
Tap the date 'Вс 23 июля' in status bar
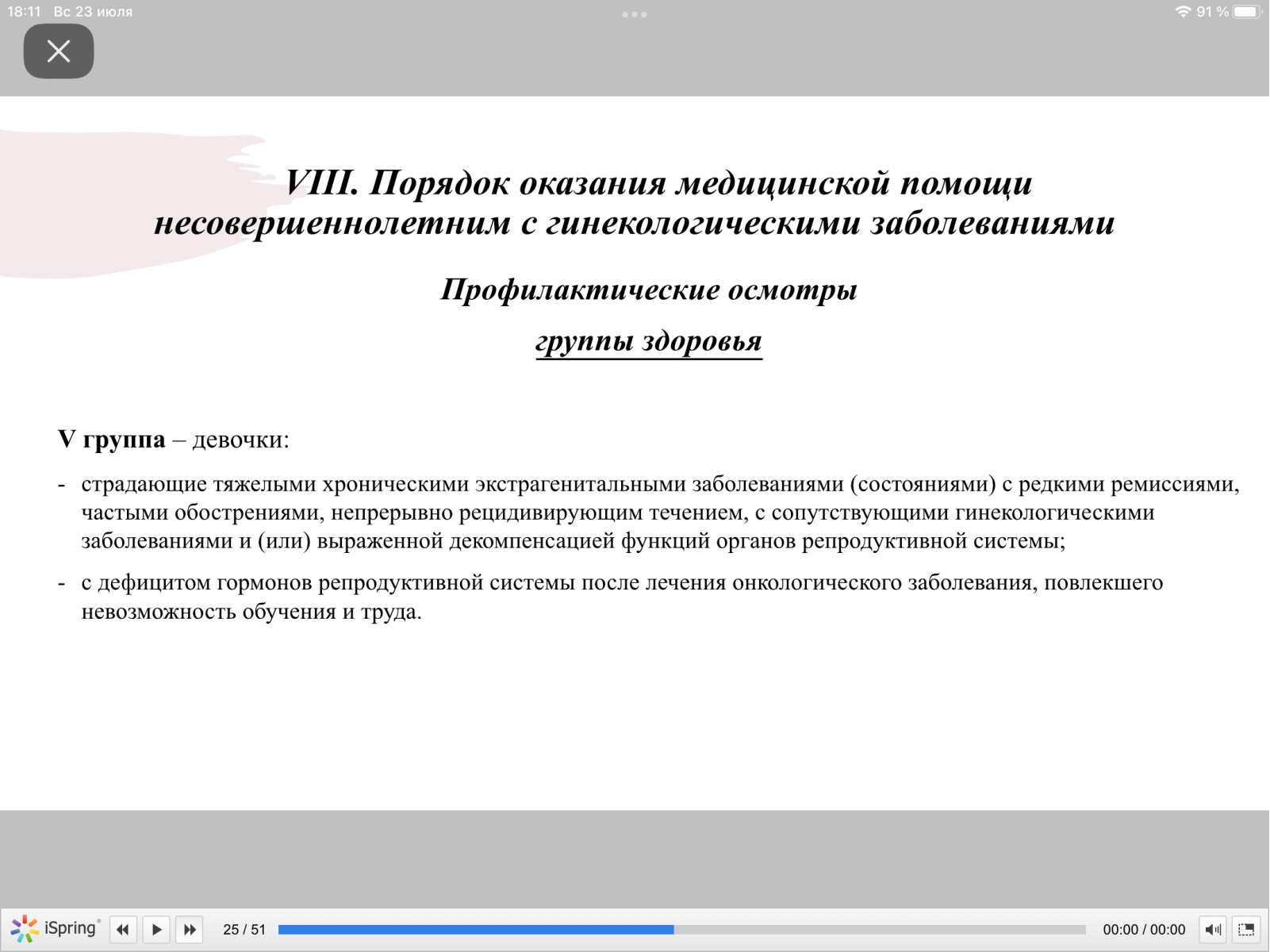pyautogui.click(x=93, y=12)
